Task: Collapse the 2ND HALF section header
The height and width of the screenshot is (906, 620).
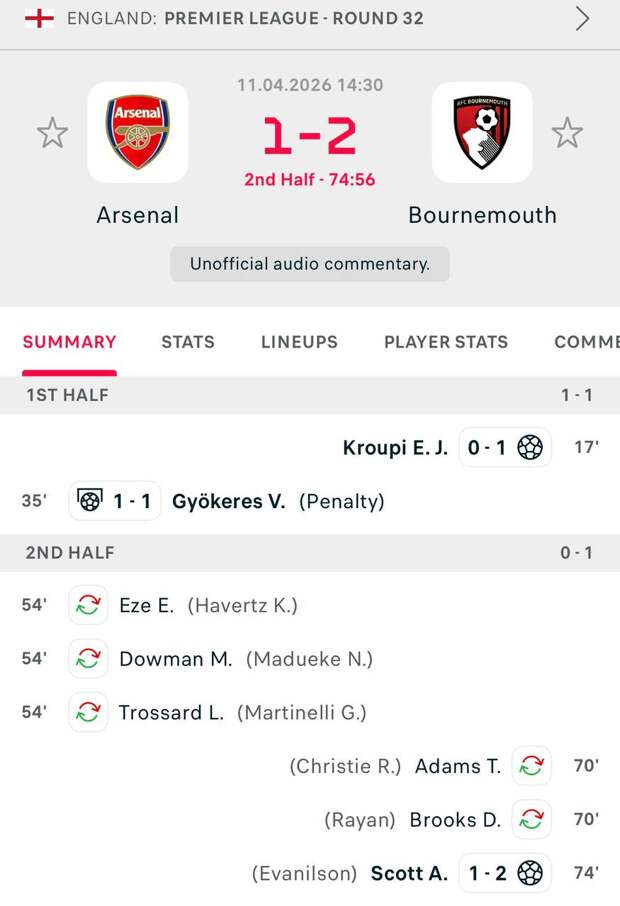Action: [x=310, y=552]
